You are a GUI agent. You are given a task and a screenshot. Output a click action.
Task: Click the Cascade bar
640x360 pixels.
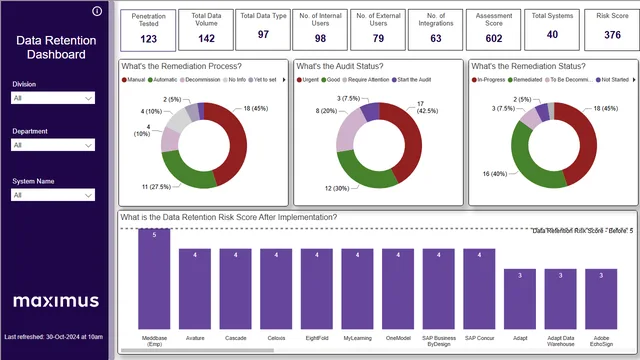[236, 289]
